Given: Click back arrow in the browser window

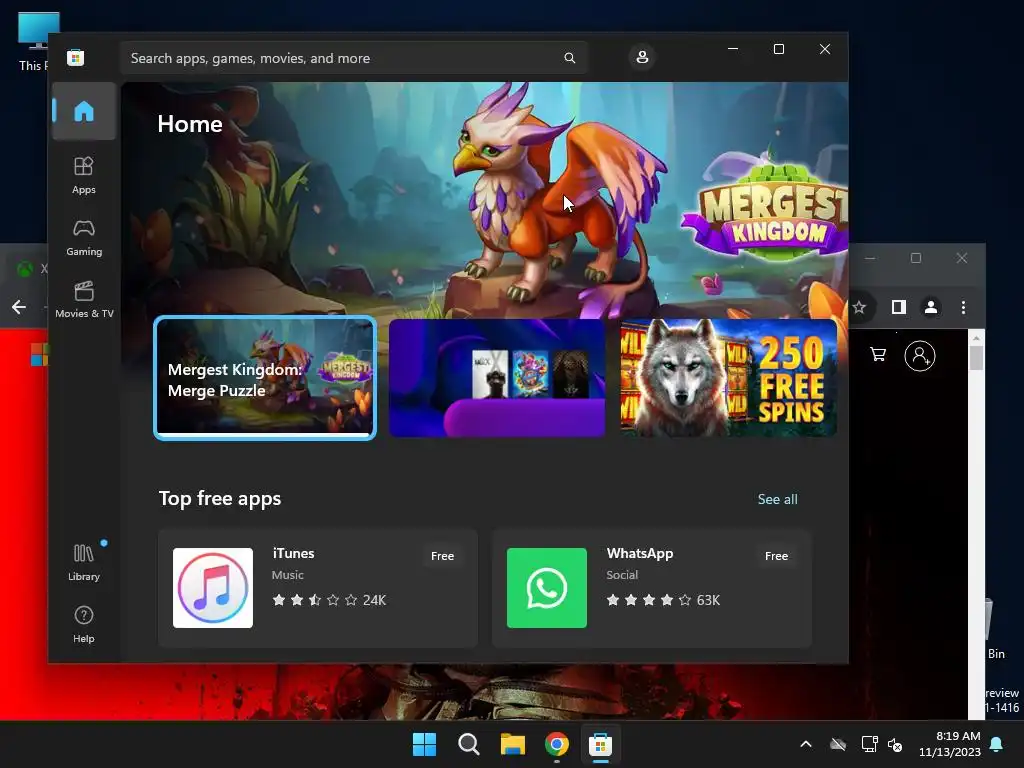Looking at the screenshot, I should 19,307.
